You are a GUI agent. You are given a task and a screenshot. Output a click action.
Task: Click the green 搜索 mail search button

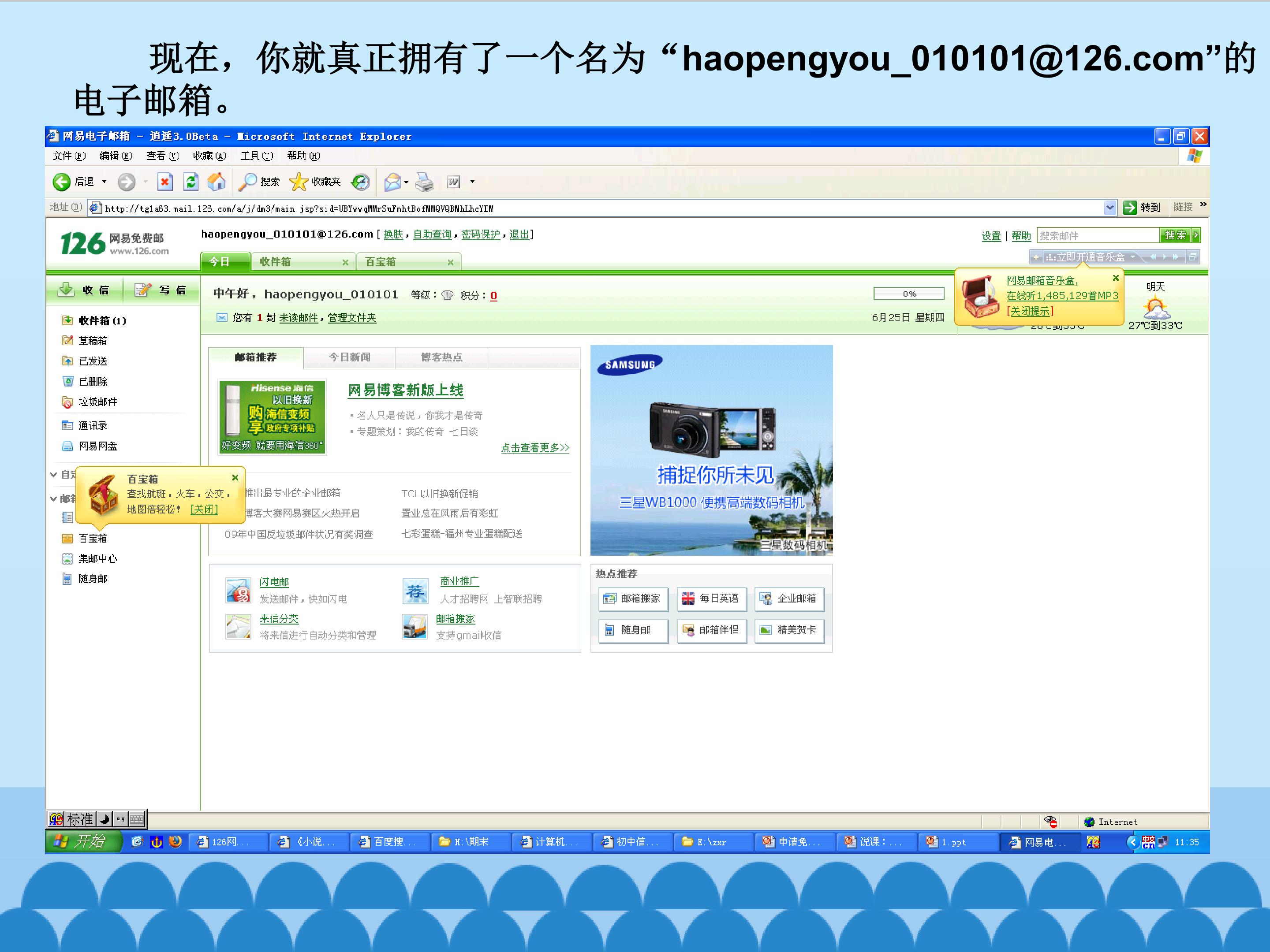click(1175, 235)
